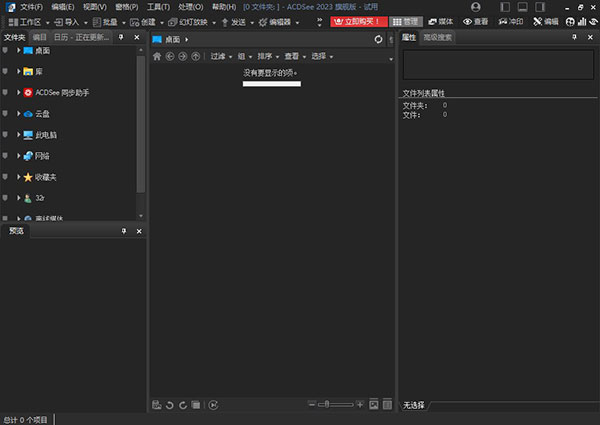Open the 视图(V) menu
600x425 pixels.
(95, 7)
